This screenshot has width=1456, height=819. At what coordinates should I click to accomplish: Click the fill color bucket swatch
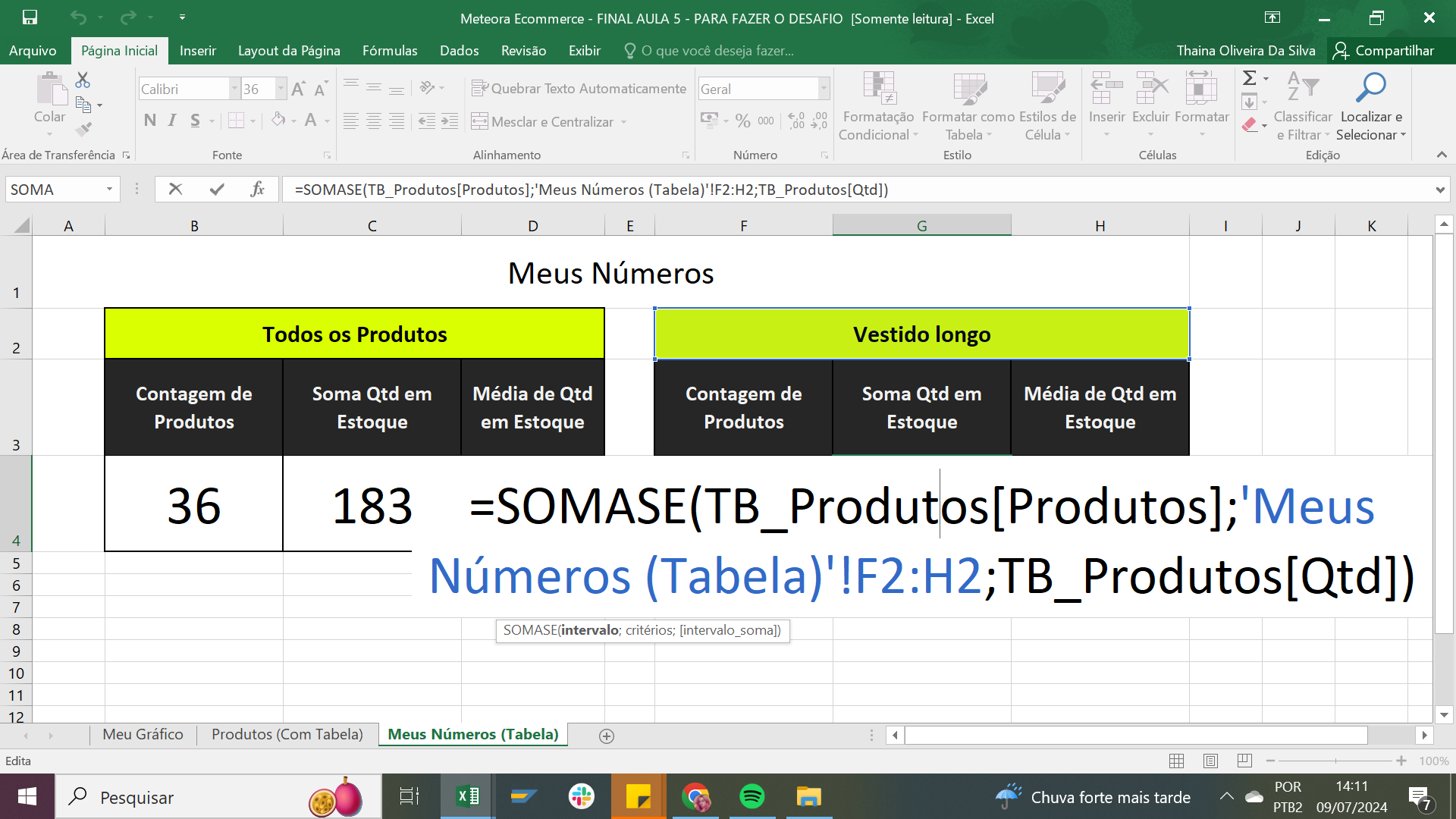tap(278, 120)
